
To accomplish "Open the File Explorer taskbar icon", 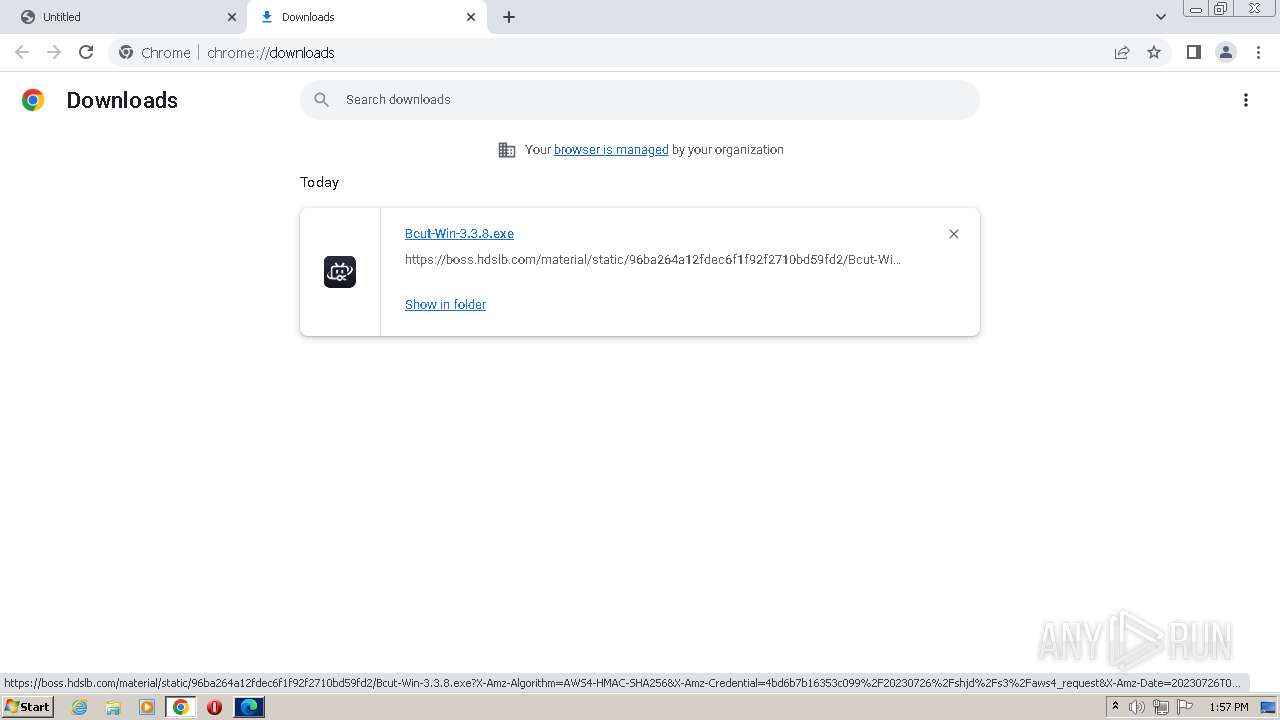I will pyautogui.click(x=113, y=707).
